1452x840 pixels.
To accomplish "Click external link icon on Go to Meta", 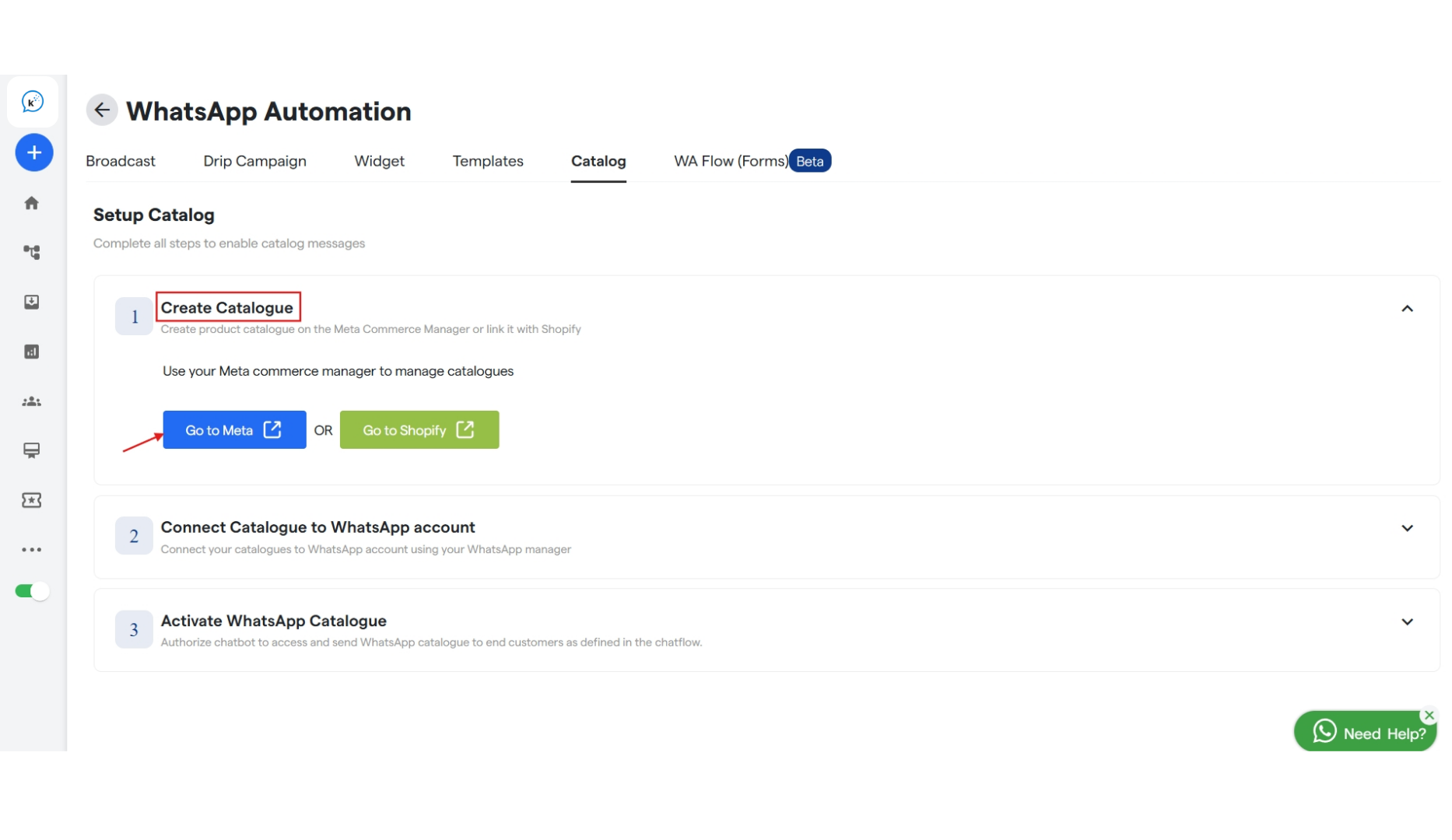I will (272, 429).
